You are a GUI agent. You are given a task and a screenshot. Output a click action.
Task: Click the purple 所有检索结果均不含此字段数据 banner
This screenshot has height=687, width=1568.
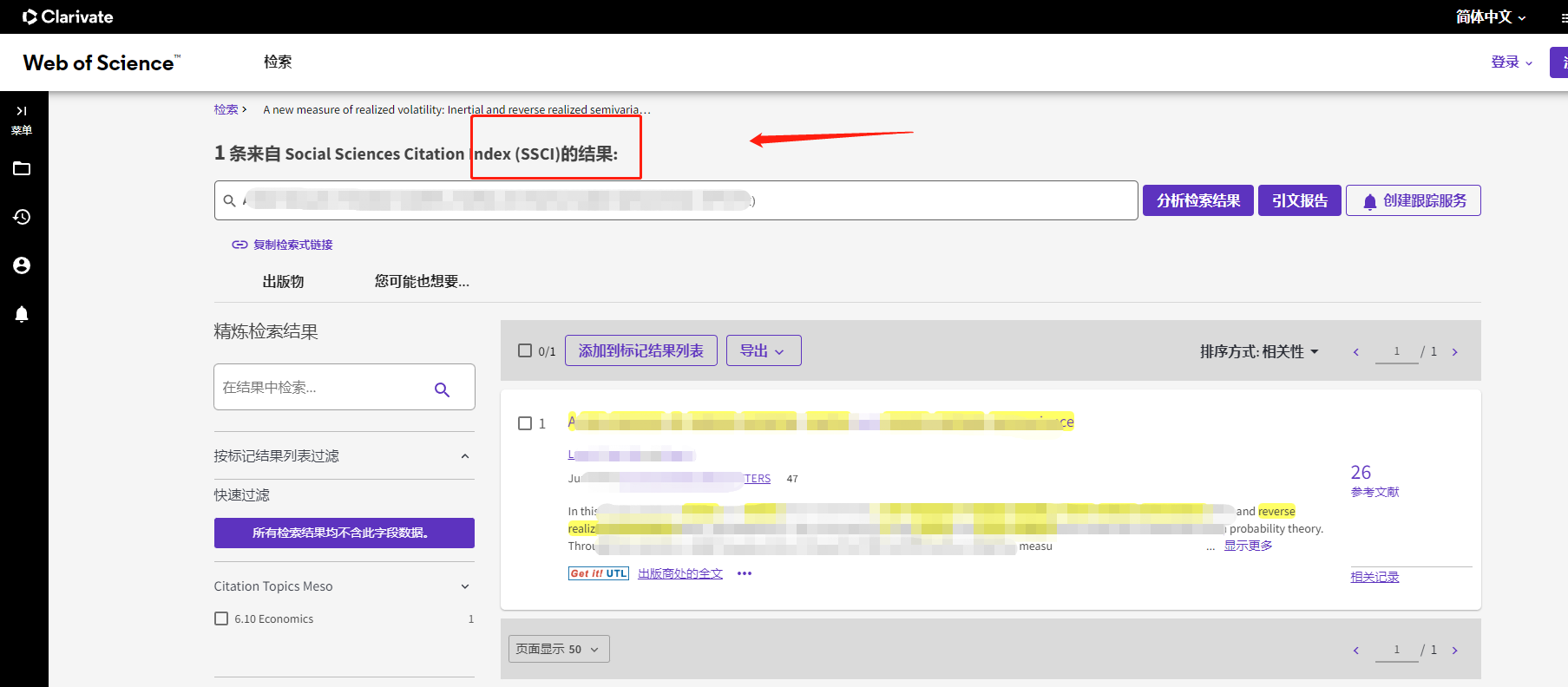[x=344, y=533]
